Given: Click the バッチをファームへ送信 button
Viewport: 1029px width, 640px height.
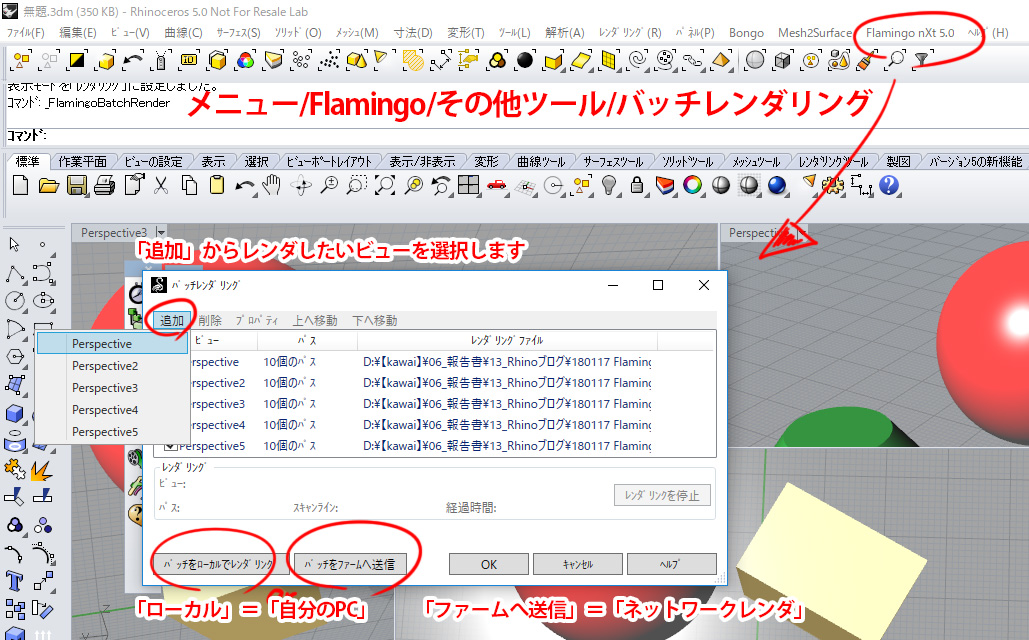Looking at the screenshot, I should (350, 564).
